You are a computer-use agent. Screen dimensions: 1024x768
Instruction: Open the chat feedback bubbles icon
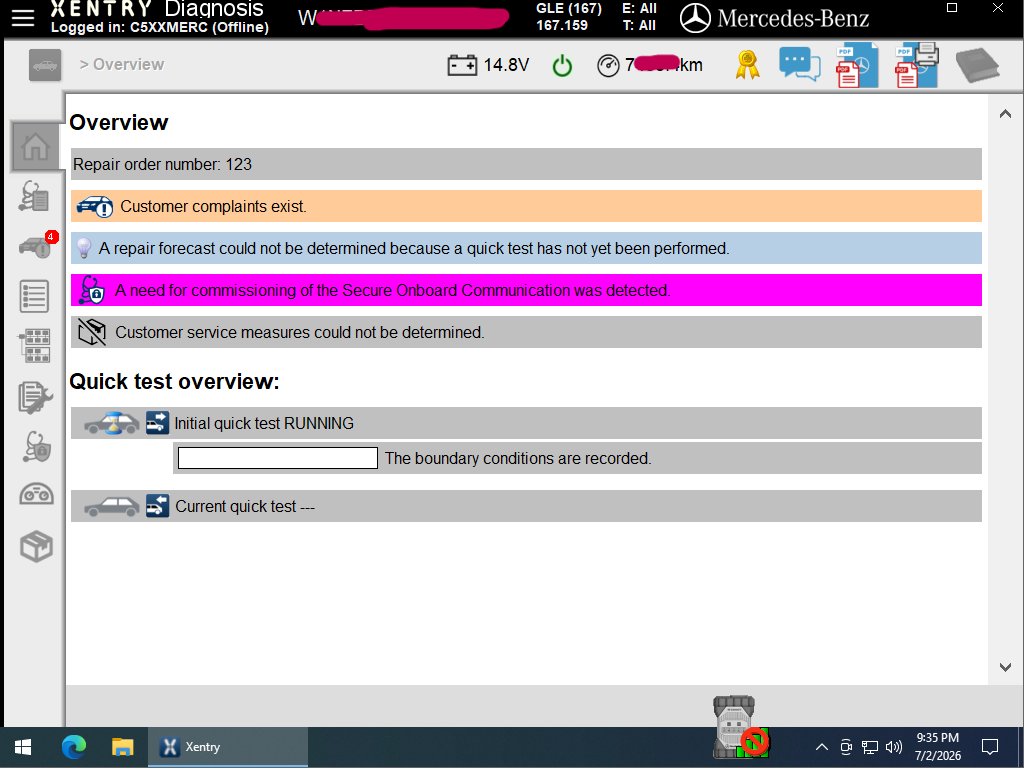(799, 65)
